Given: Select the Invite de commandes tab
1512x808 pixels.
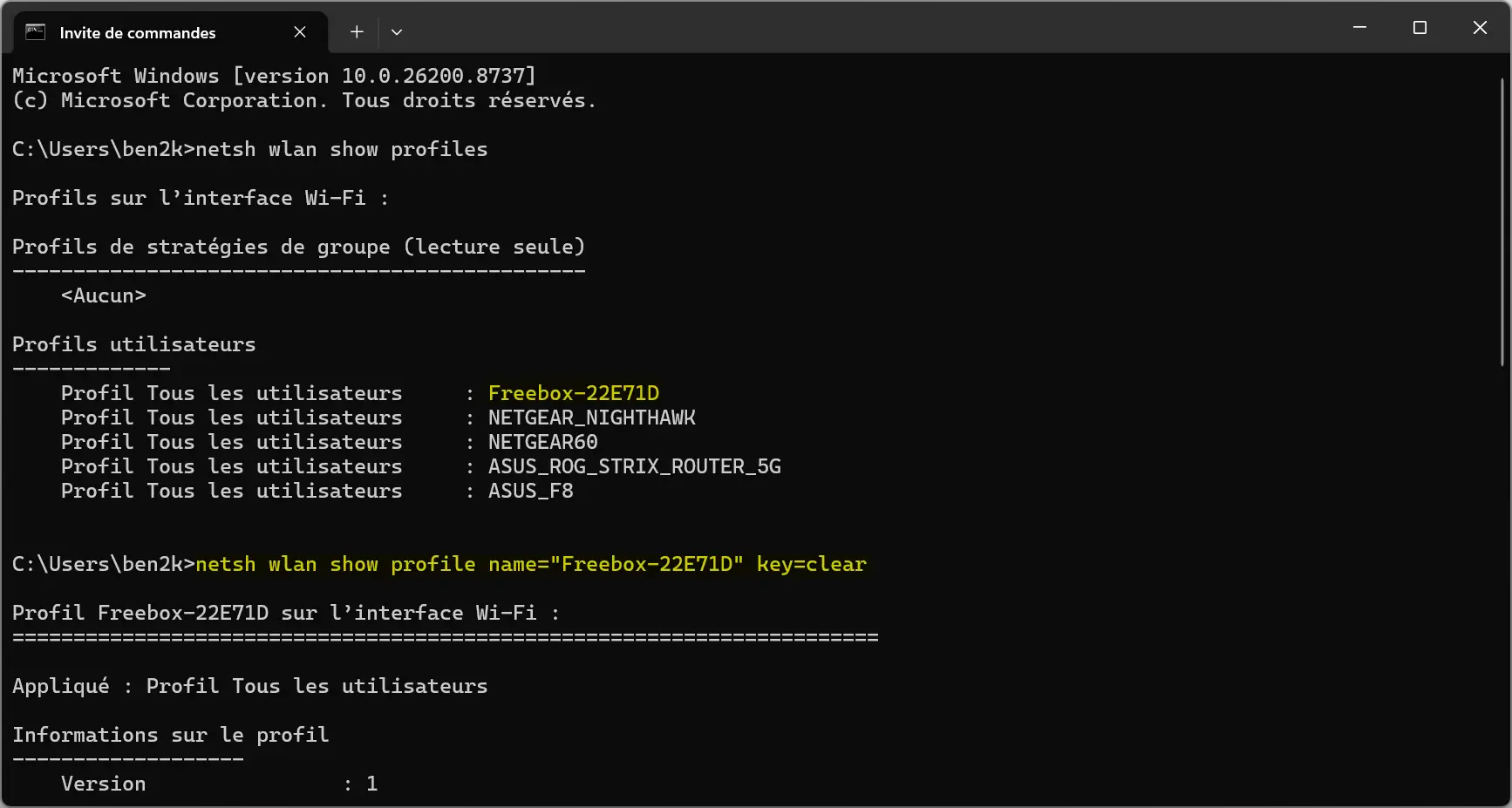Looking at the screenshot, I should point(171,32).
